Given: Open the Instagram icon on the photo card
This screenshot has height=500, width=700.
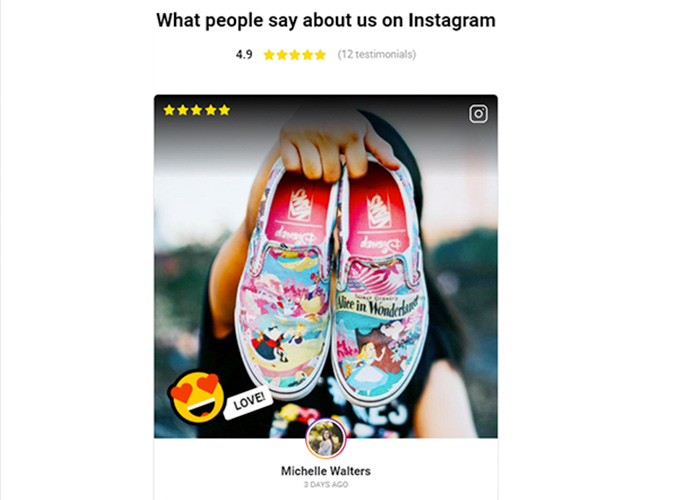Looking at the screenshot, I should click(x=478, y=113).
